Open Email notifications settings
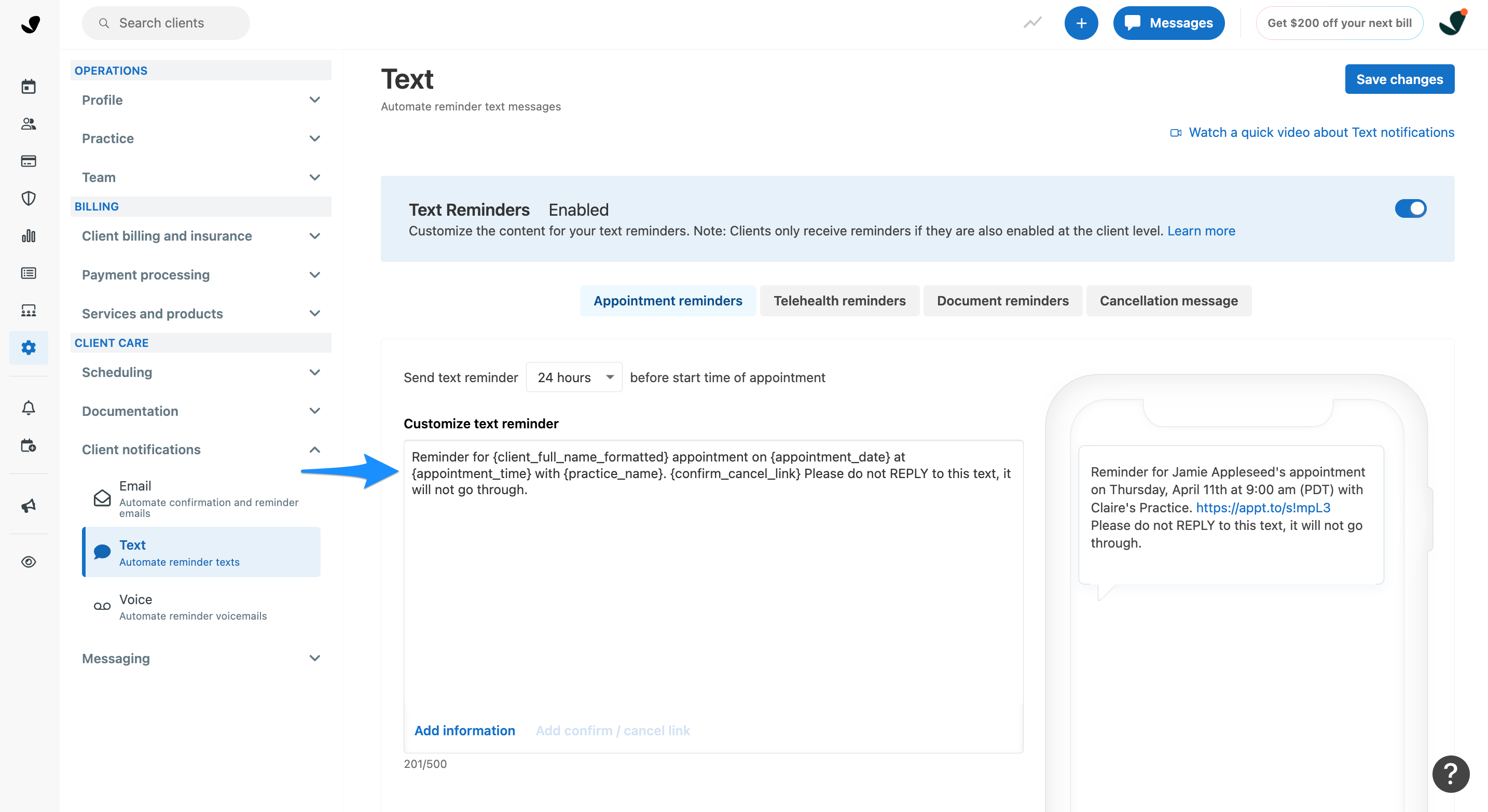 tap(201, 499)
